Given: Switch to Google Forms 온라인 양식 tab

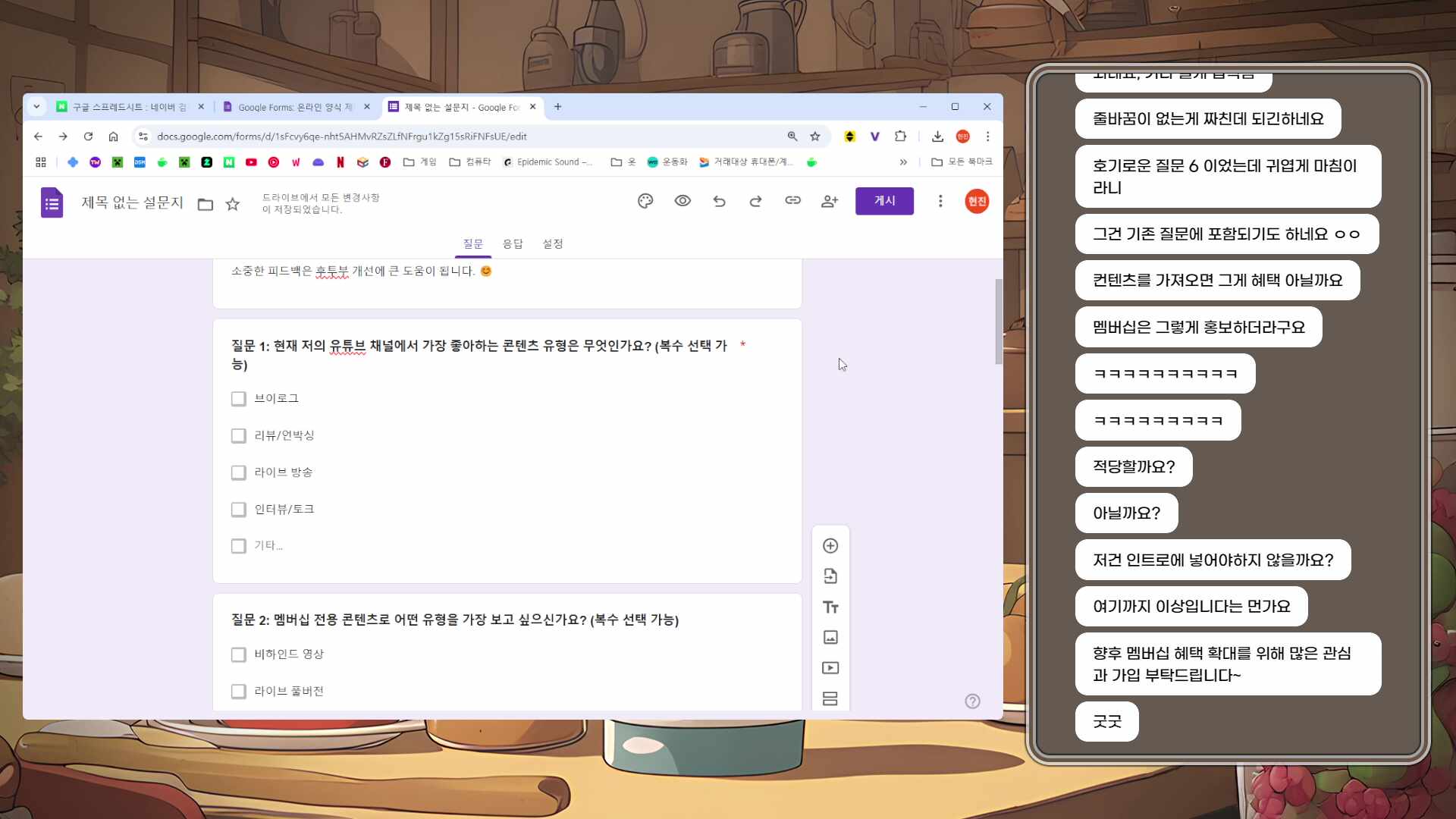Looking at the screenshot, I should (297, 107).
